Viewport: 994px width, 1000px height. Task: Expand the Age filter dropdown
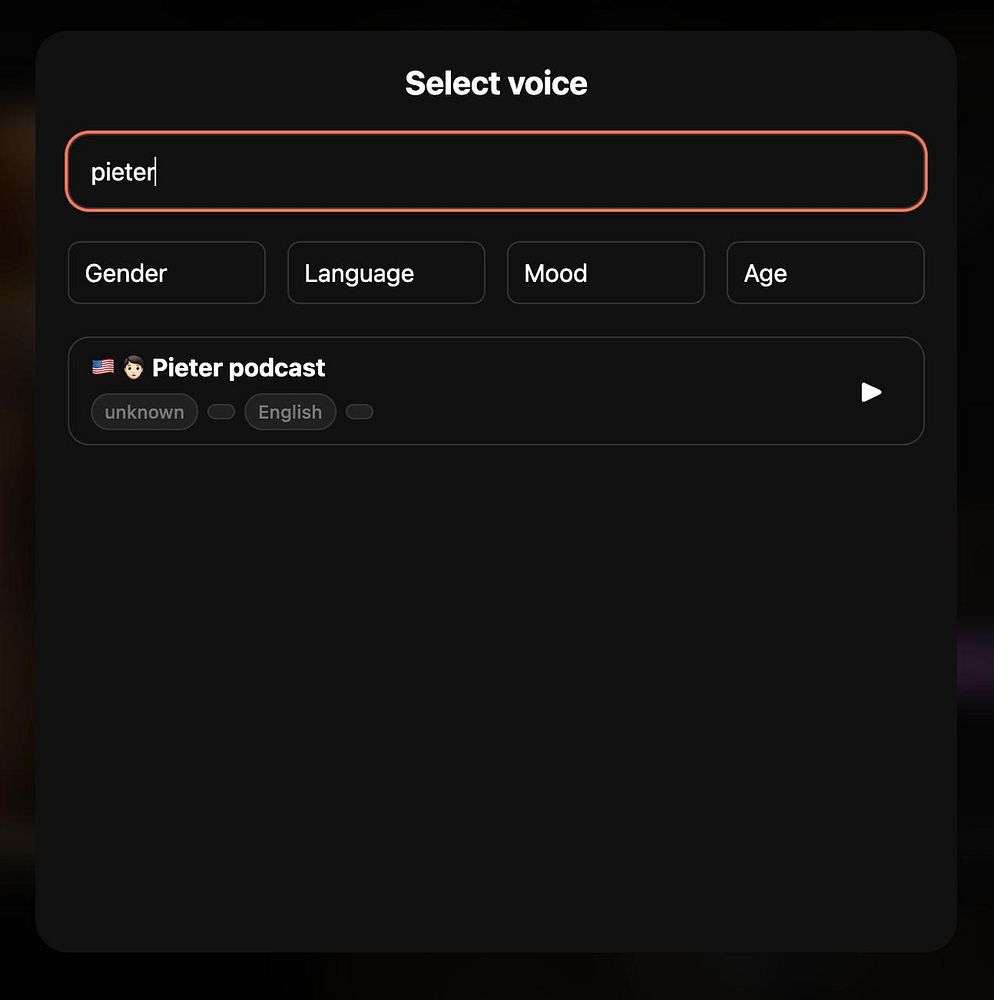pos(825,273)
